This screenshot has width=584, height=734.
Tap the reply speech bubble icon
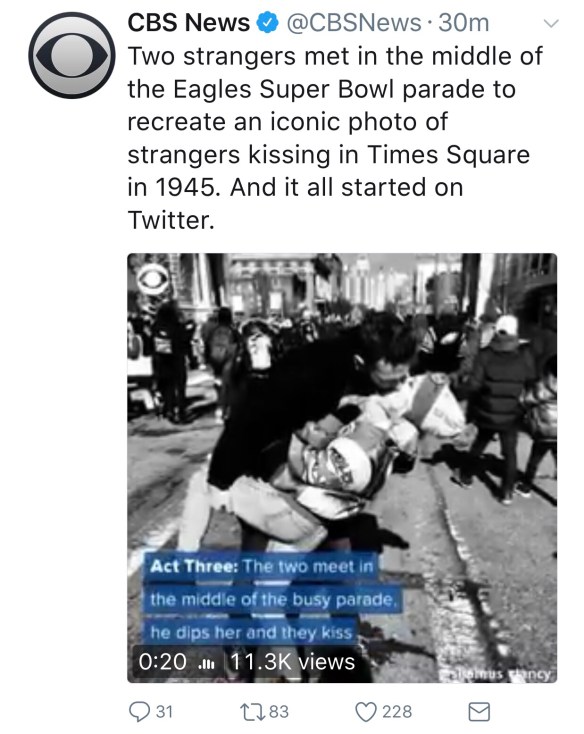(x=139, y=712)
